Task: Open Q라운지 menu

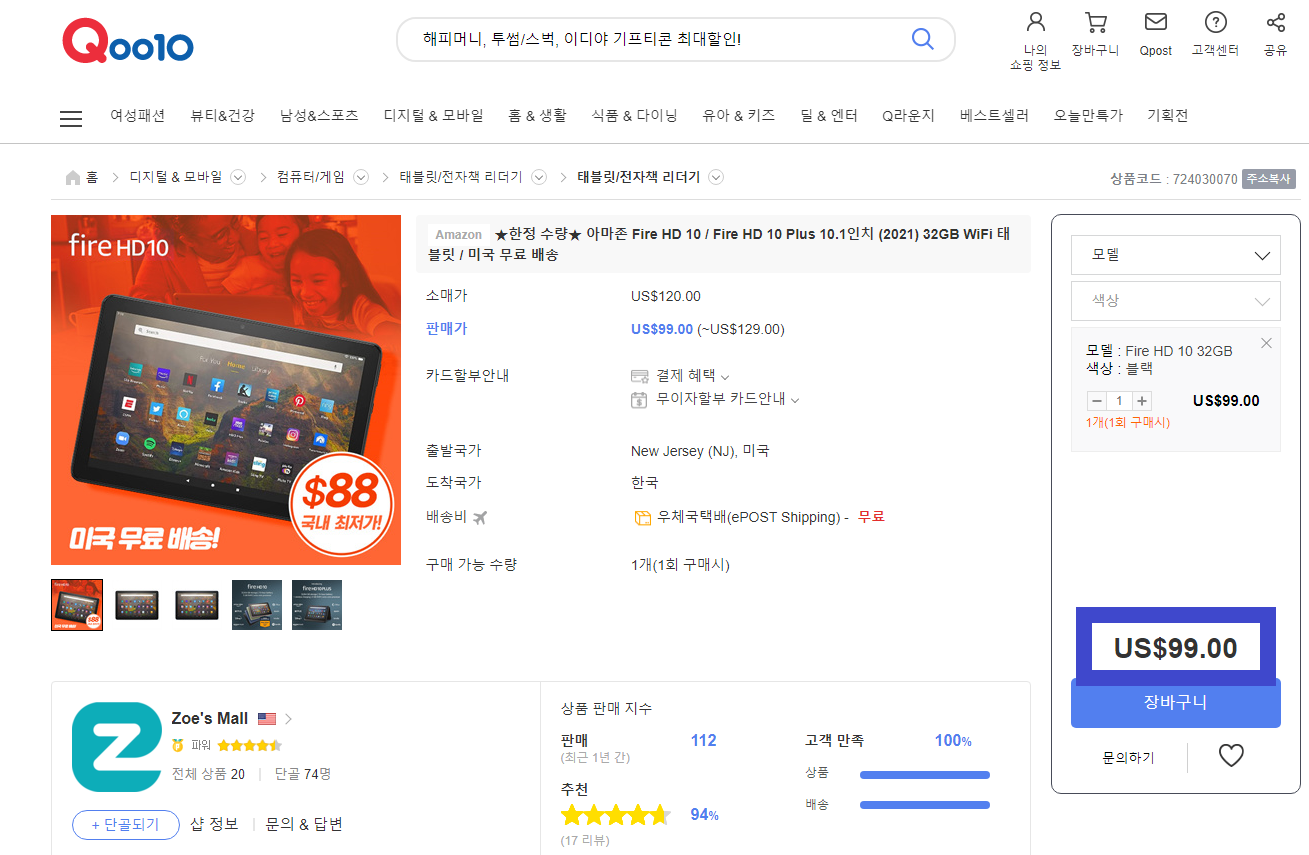Action: point(908,116)
